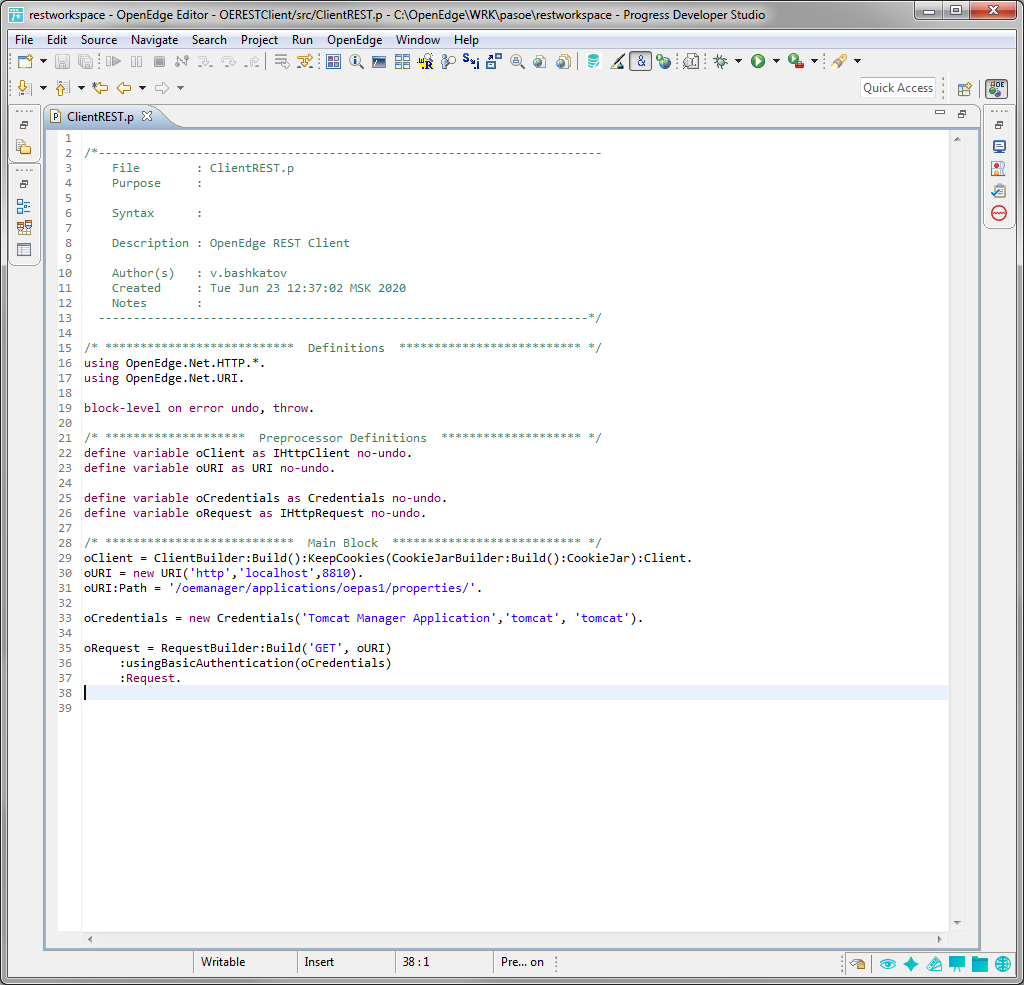Click the globe with green play icon
Viewport: 1024px width, 985px height.
664,61
